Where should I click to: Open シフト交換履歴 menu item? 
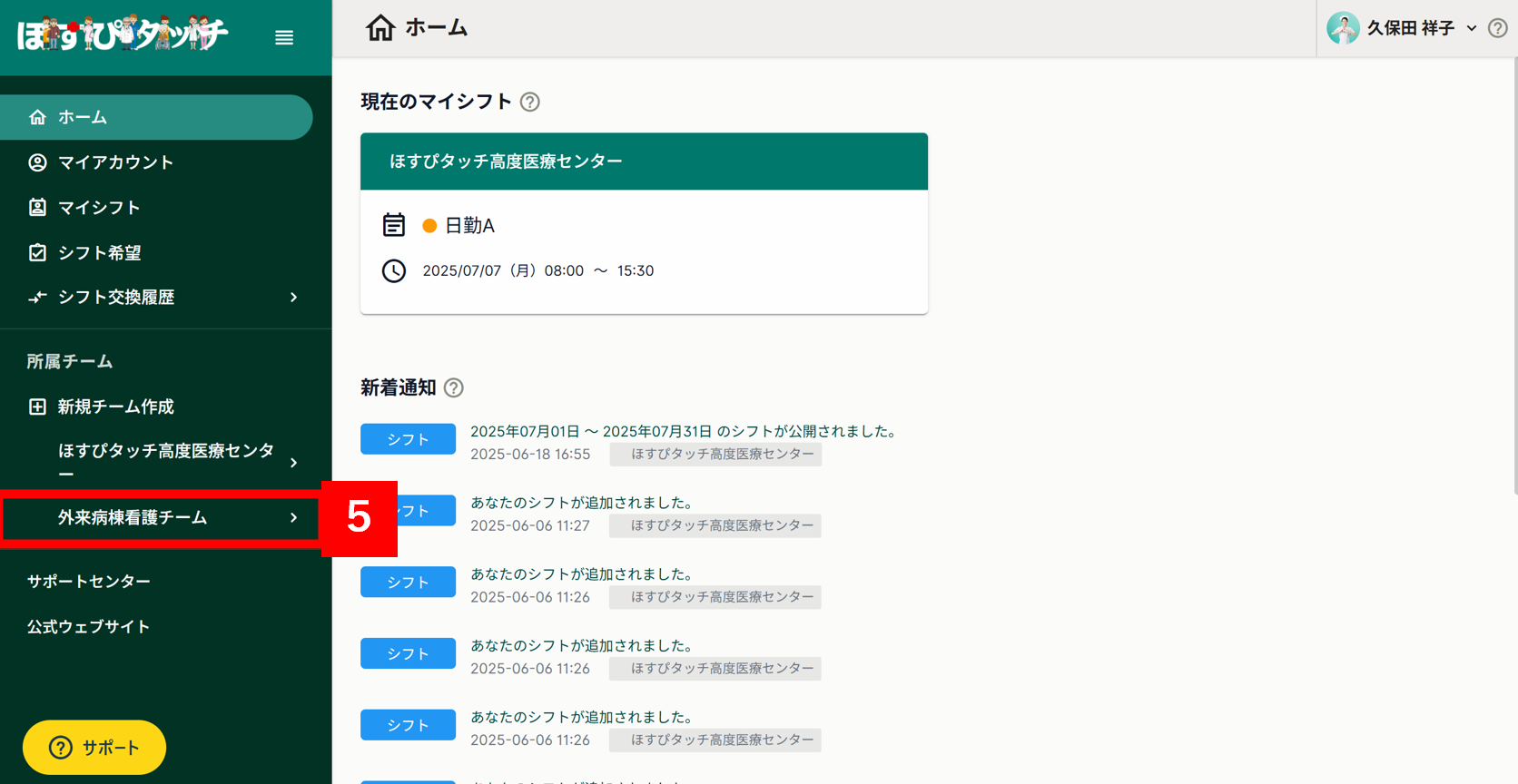pos(156,298)
